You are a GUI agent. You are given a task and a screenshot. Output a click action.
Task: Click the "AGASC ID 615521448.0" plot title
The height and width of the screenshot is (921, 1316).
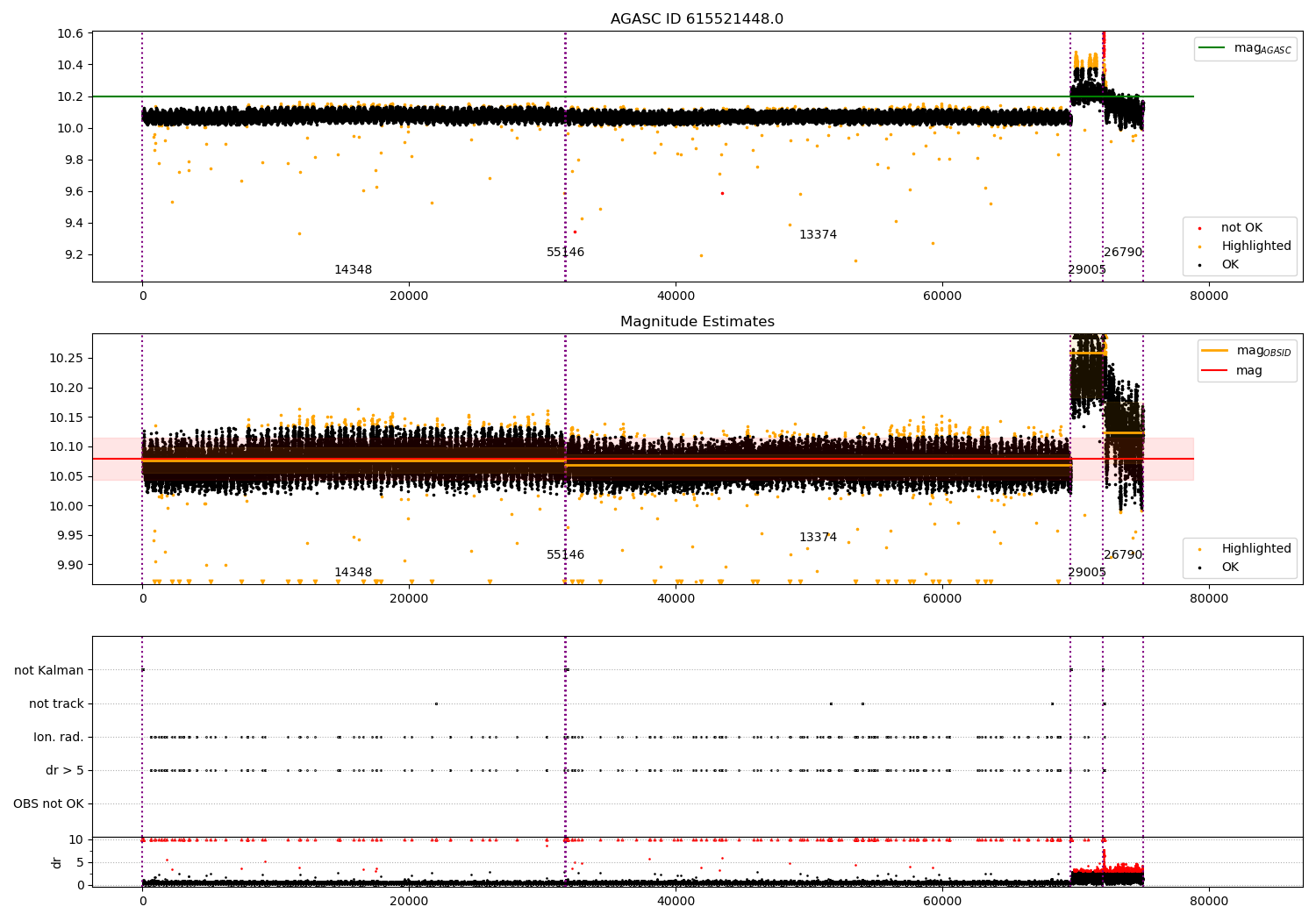(x=697, y=19)
